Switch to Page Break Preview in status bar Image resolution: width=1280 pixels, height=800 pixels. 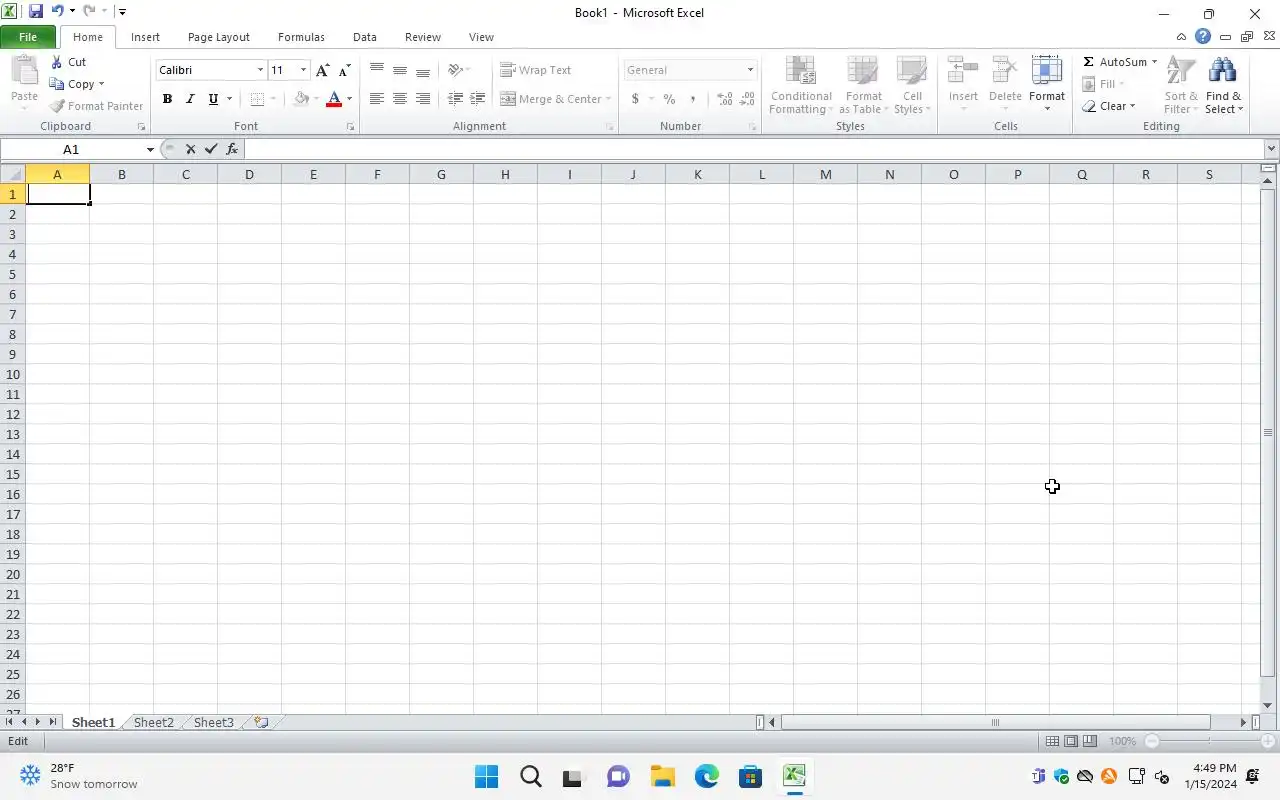tap(1090, 741)
